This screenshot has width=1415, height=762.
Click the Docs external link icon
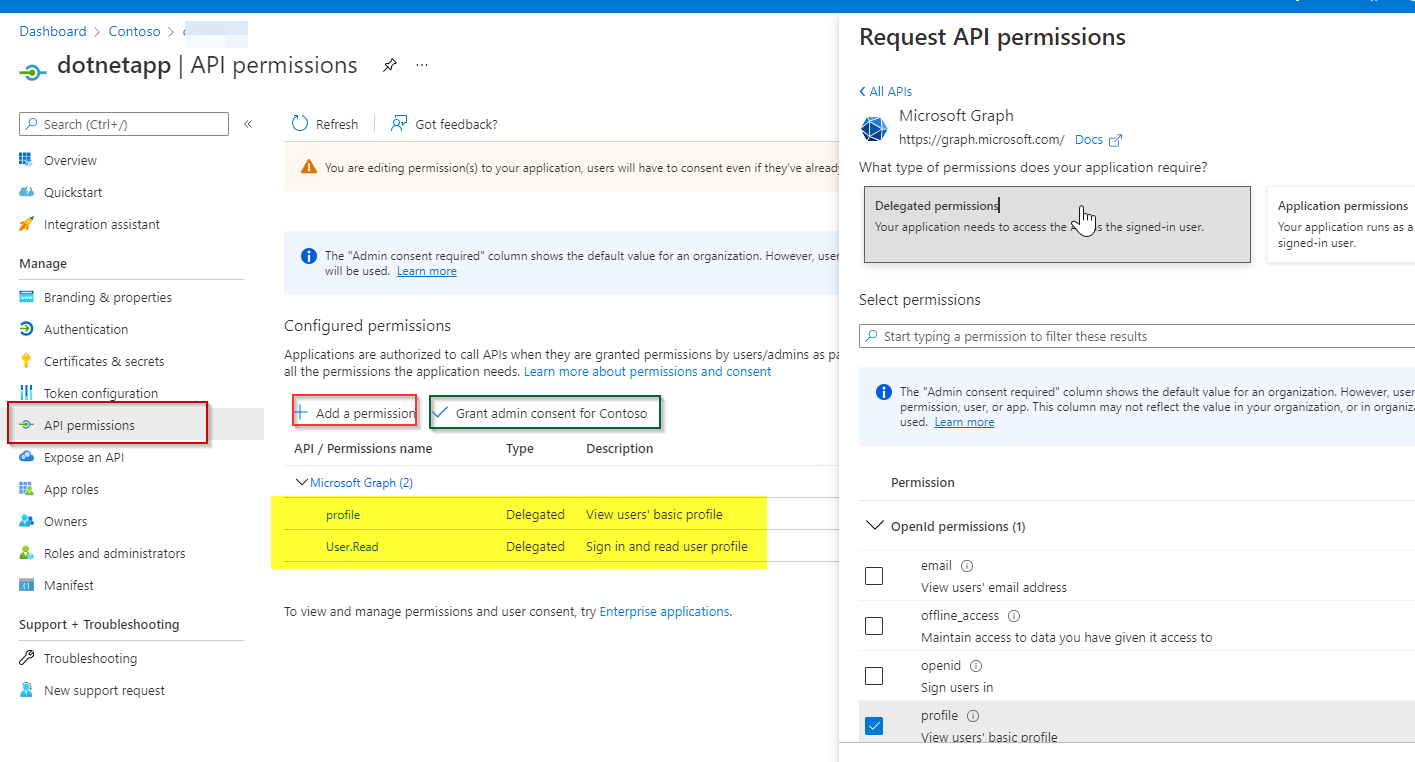pyautogui.click(x=1116, y=140)
